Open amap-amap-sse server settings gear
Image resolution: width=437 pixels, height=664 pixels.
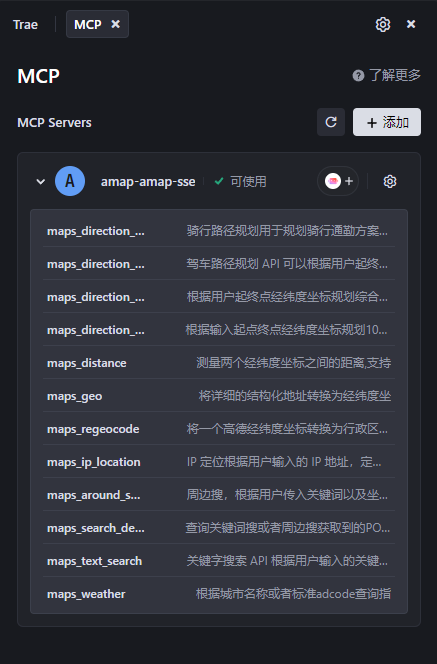pyautogui.click(x=390, y=182)
